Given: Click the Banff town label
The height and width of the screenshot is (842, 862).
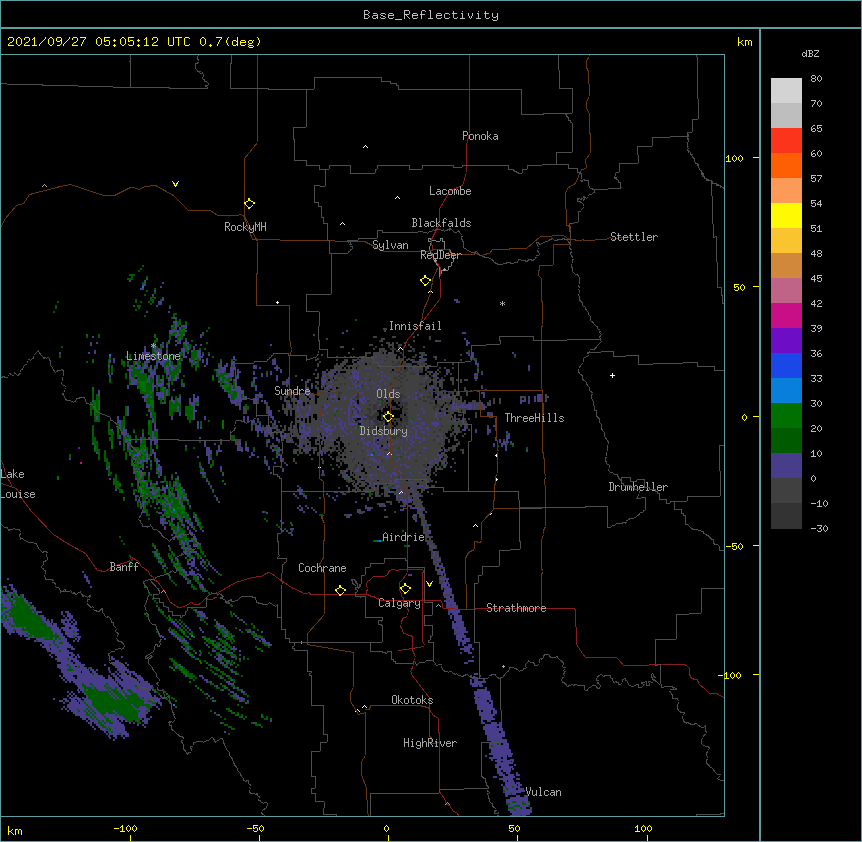Looking at the screenshot, I should (124, 567).
